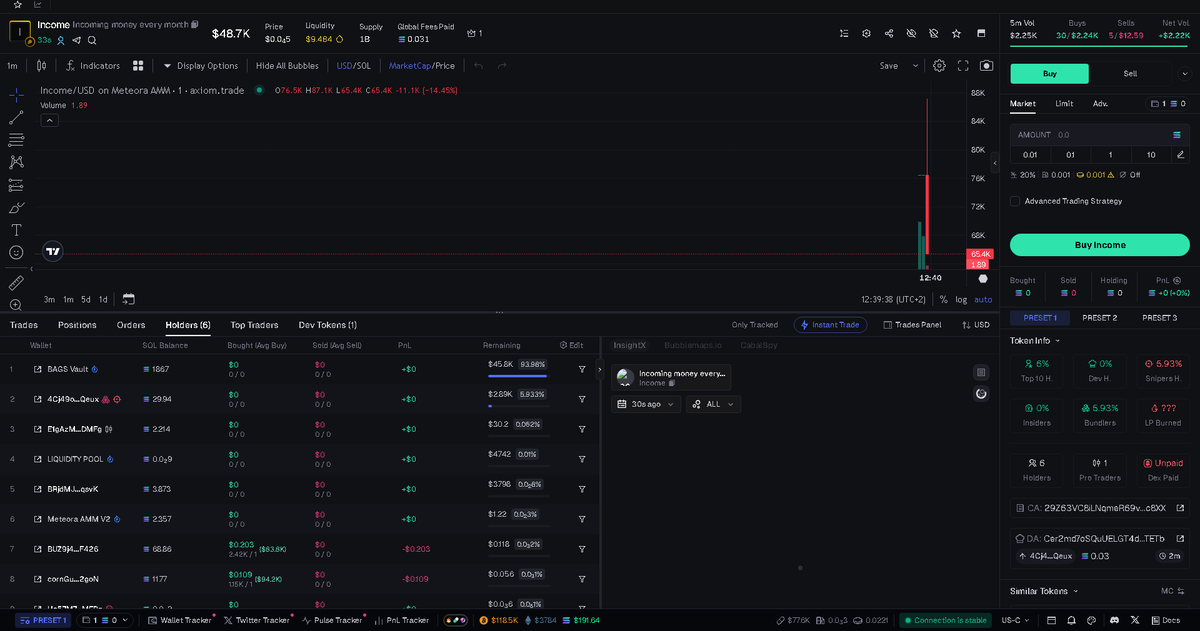Select the trend line drawing tool
The width and height of the screenshot is (1200, 631).
click(16, 117)
